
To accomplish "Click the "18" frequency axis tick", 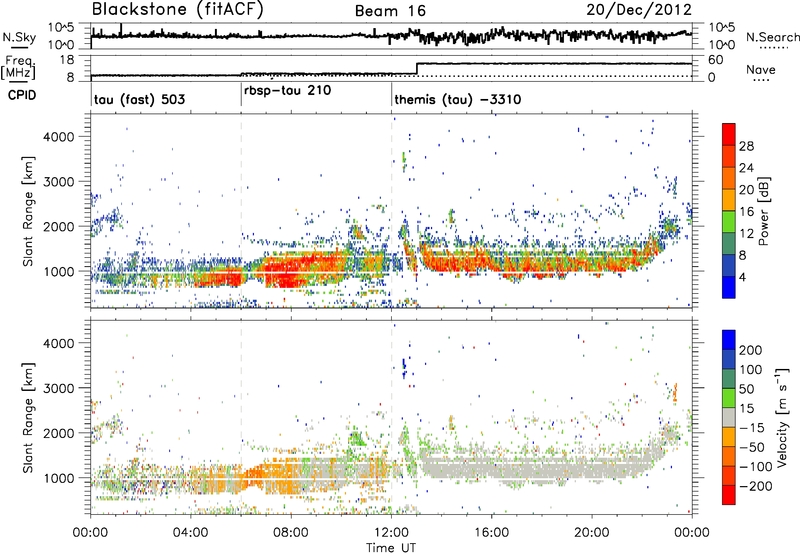I will [67, 60].
